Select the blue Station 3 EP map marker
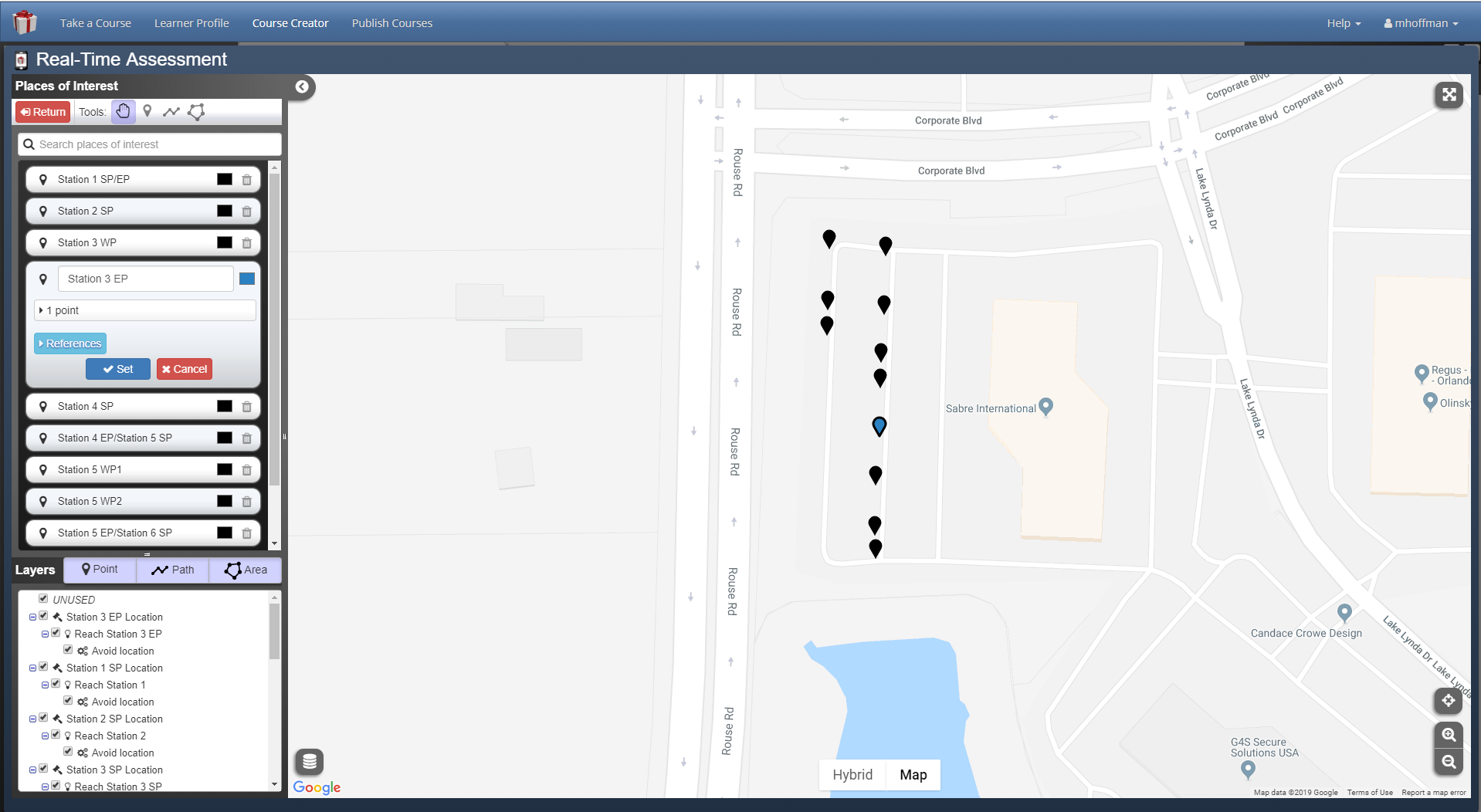1481x812 pixels. click(x=879, y=426)
